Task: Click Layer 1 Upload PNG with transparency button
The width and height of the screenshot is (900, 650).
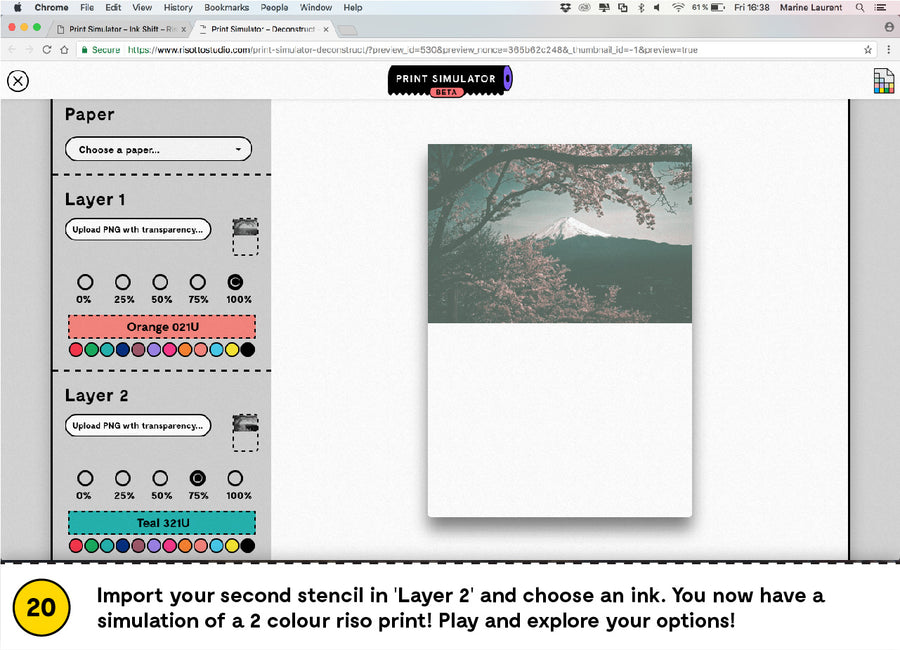Action: tap(138, 229)
